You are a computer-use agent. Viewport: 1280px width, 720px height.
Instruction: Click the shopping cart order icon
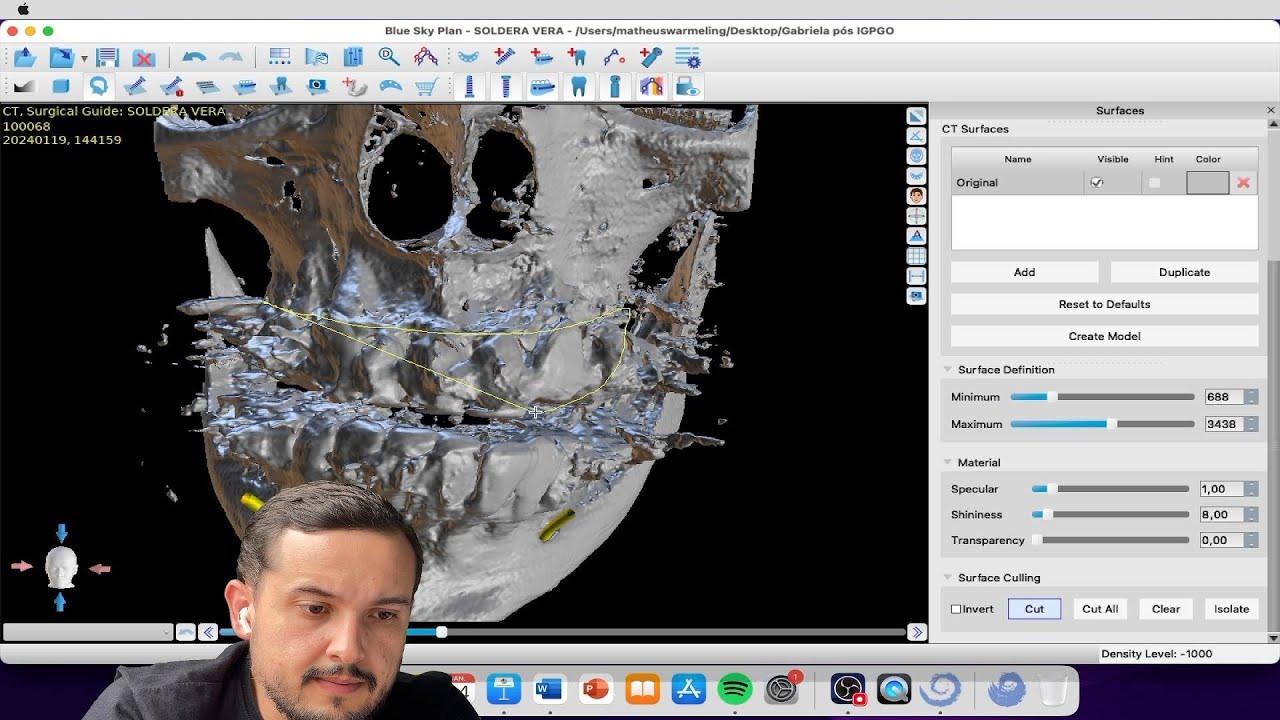[426, 87]
